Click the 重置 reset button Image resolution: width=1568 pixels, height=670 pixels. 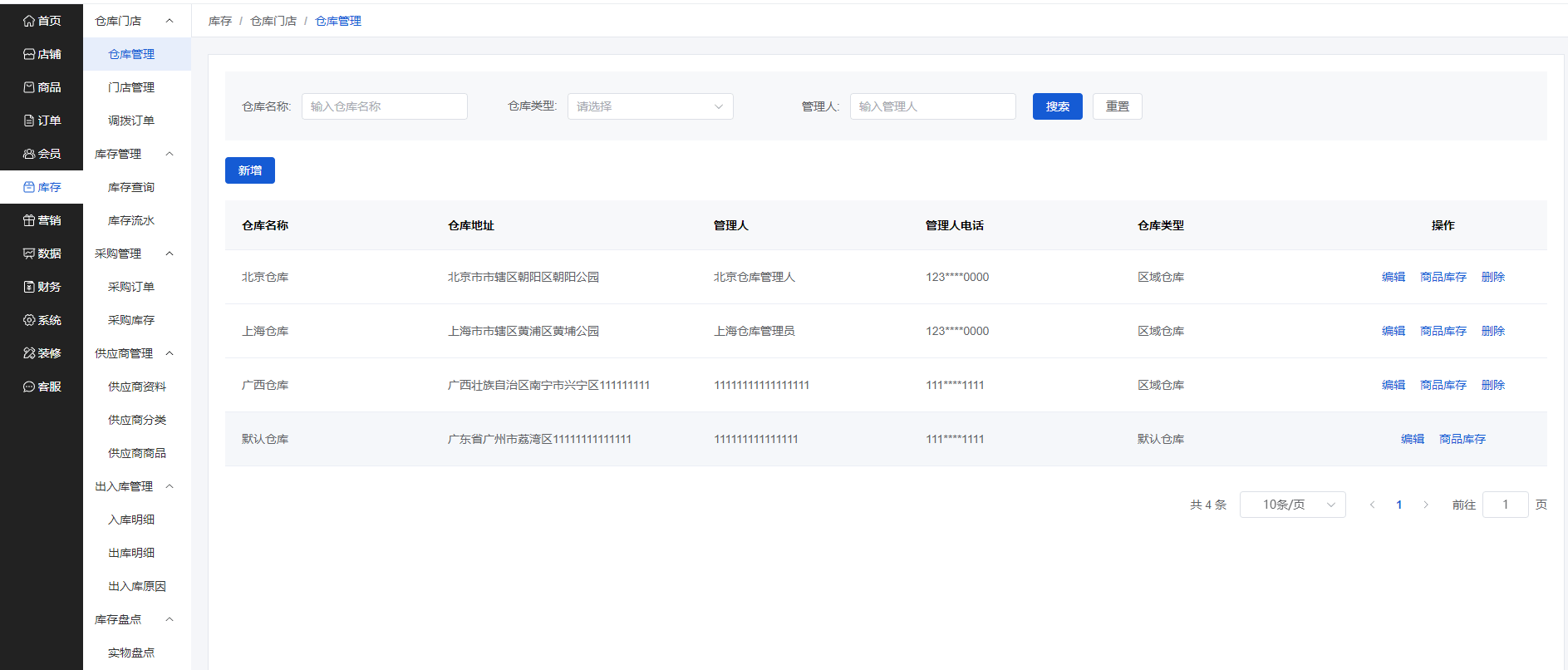1118,106
